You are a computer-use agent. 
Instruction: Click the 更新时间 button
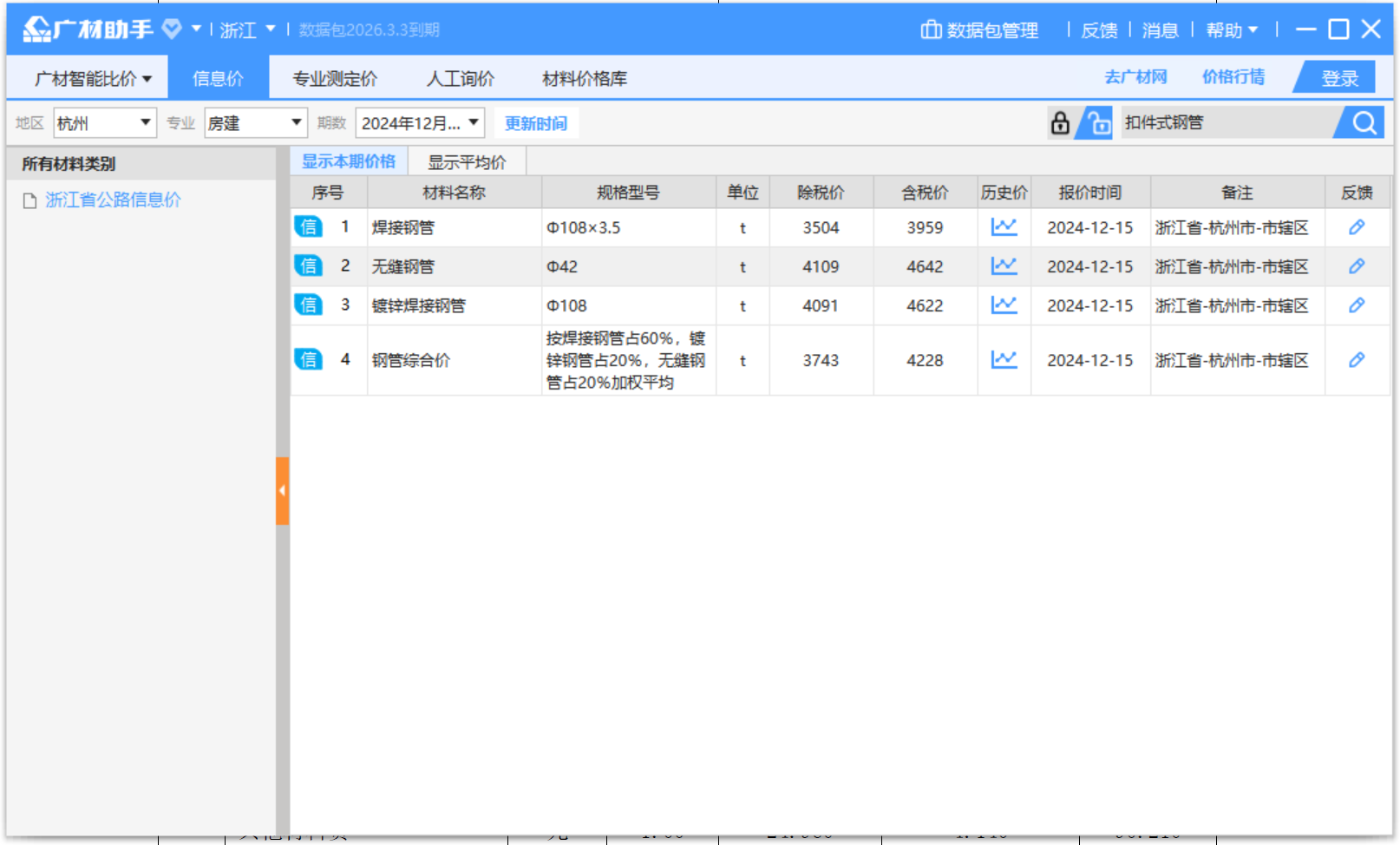tap(534, 122)
